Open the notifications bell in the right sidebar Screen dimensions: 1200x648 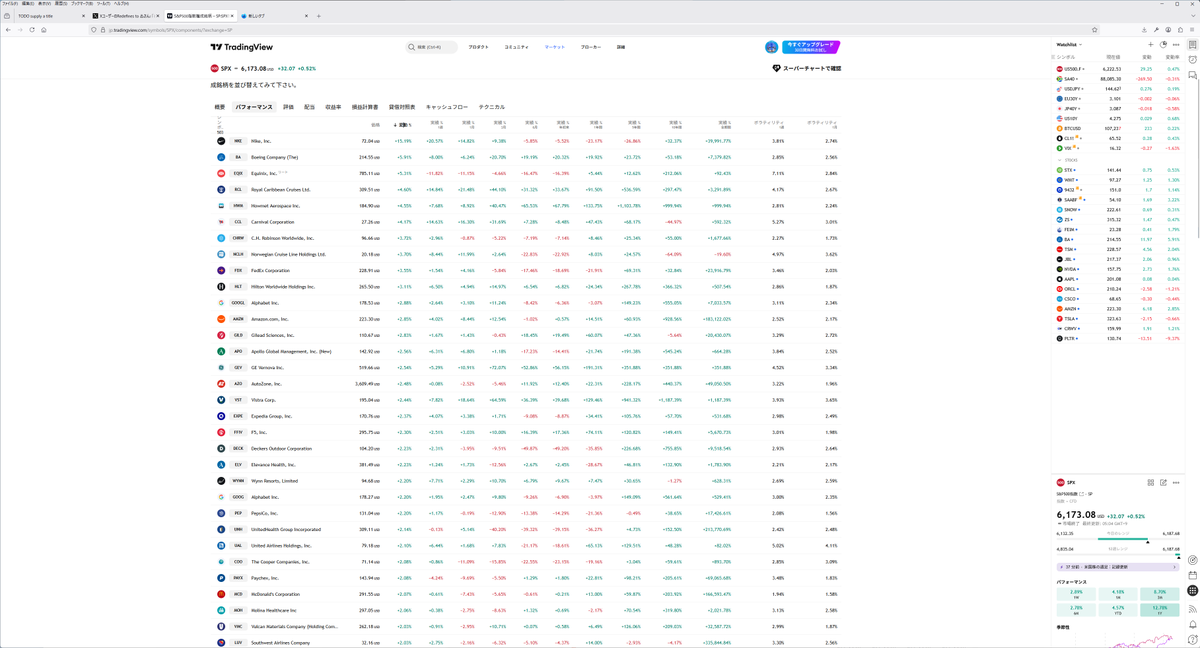[1193, 624]
